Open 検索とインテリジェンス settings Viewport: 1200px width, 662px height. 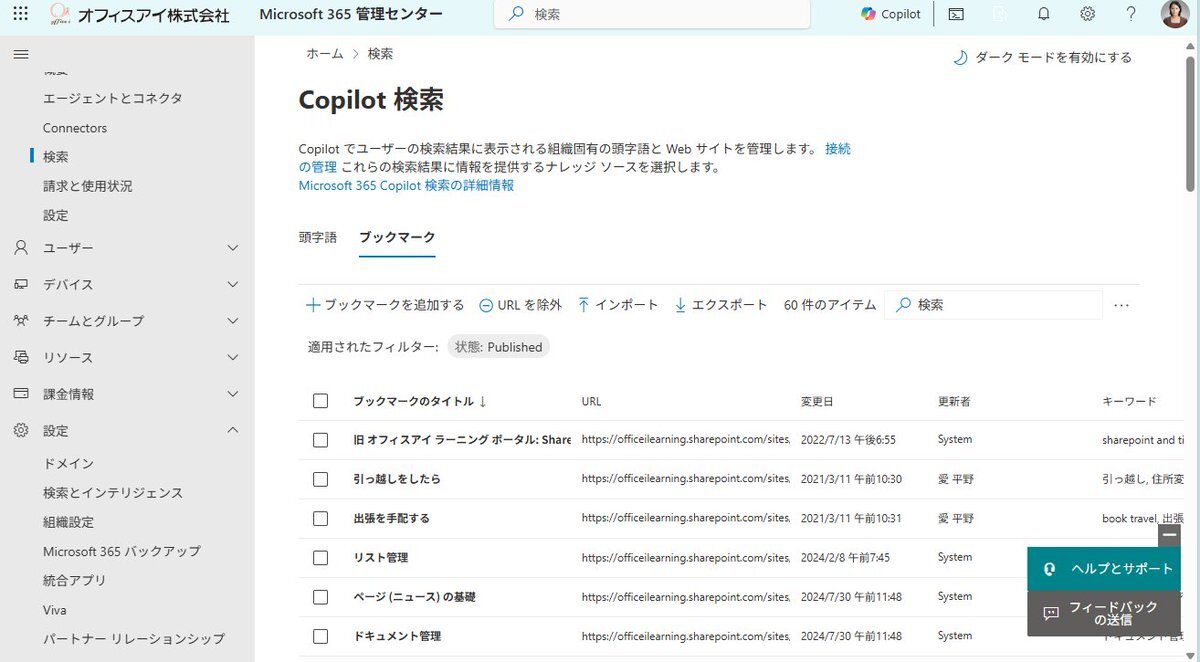point(113,493)
